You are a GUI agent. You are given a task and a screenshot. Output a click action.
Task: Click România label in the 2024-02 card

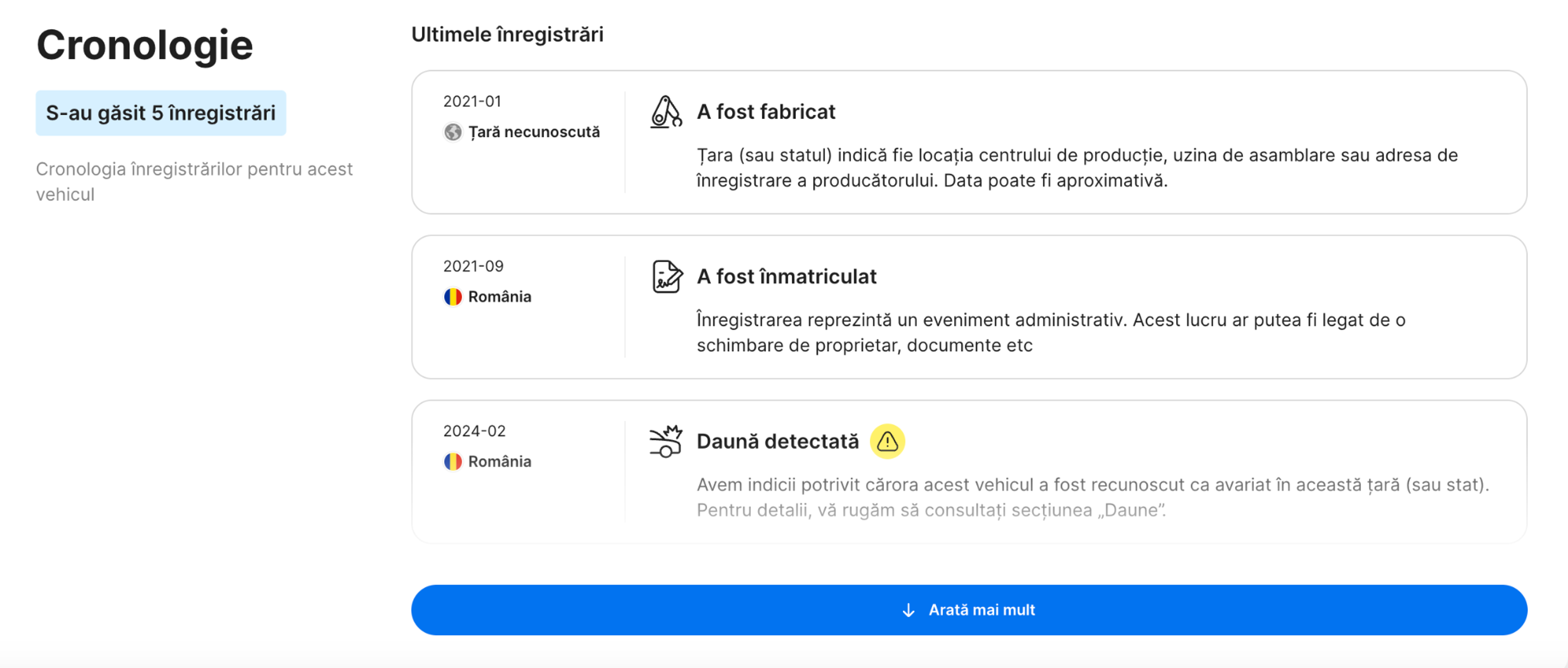(499, 462)
